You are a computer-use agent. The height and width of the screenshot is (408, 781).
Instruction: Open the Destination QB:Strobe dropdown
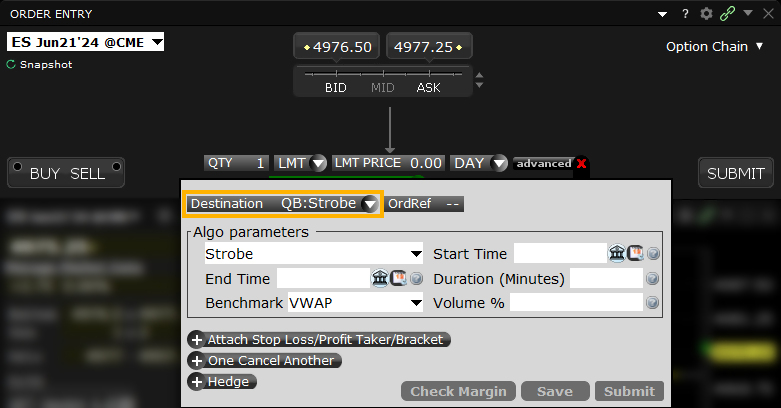point(370,204)
